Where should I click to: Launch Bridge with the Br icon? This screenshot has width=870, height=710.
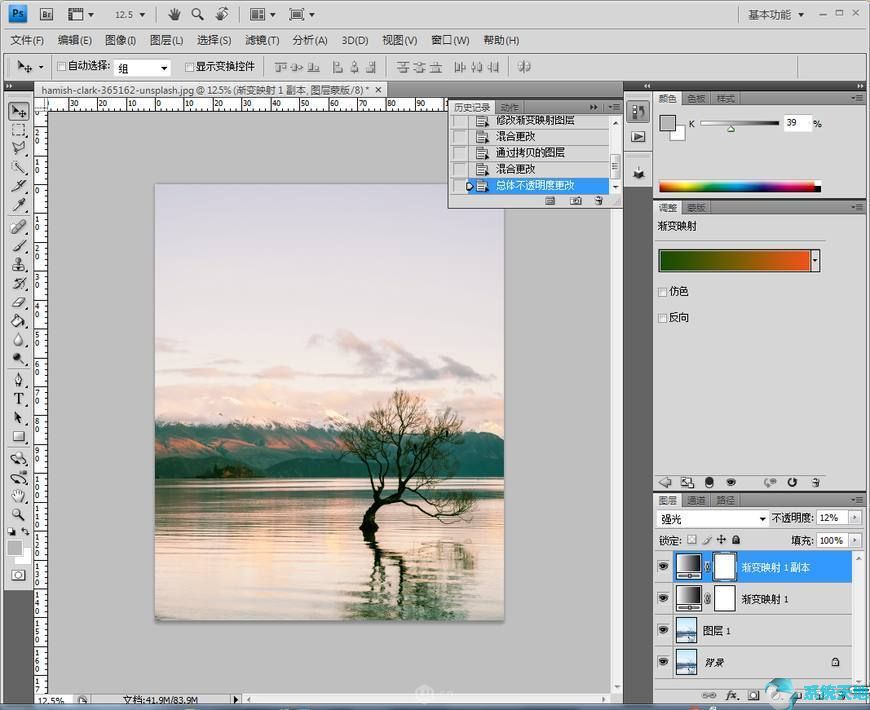point(47,14)
